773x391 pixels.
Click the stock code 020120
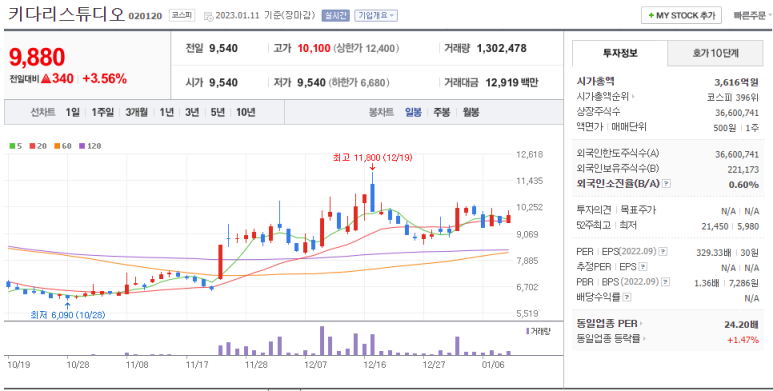(x=145, y=16)
